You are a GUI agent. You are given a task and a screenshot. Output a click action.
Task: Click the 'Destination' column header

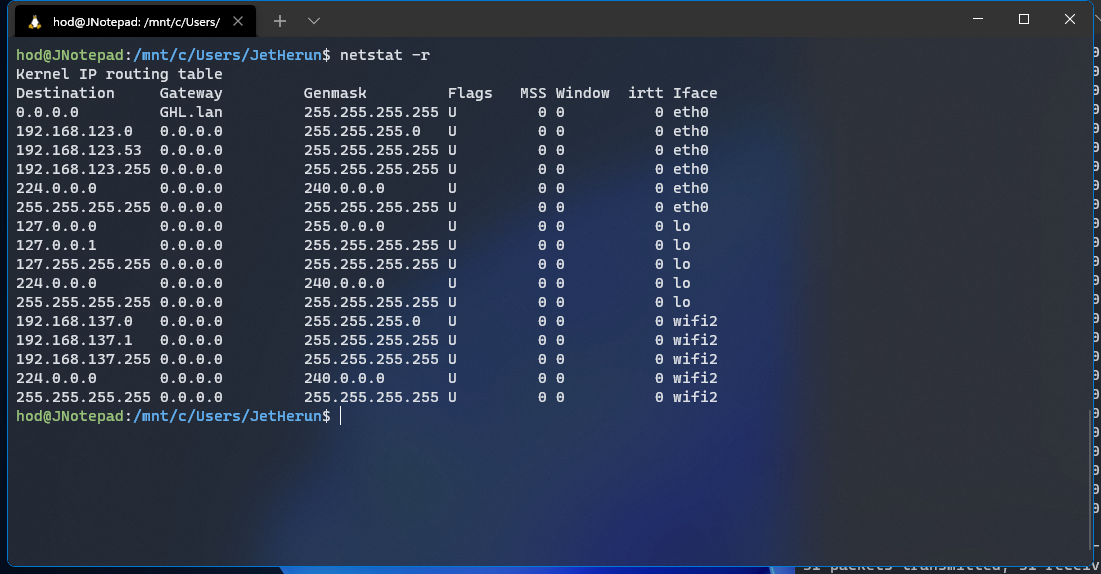(x=65, y=93)
